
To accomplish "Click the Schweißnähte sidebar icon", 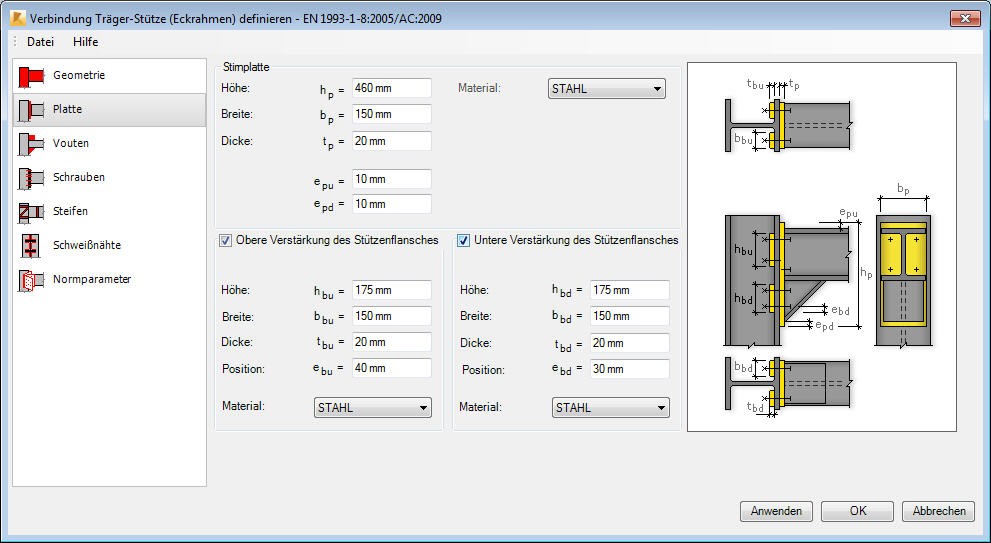I will (x=30, y=246).
